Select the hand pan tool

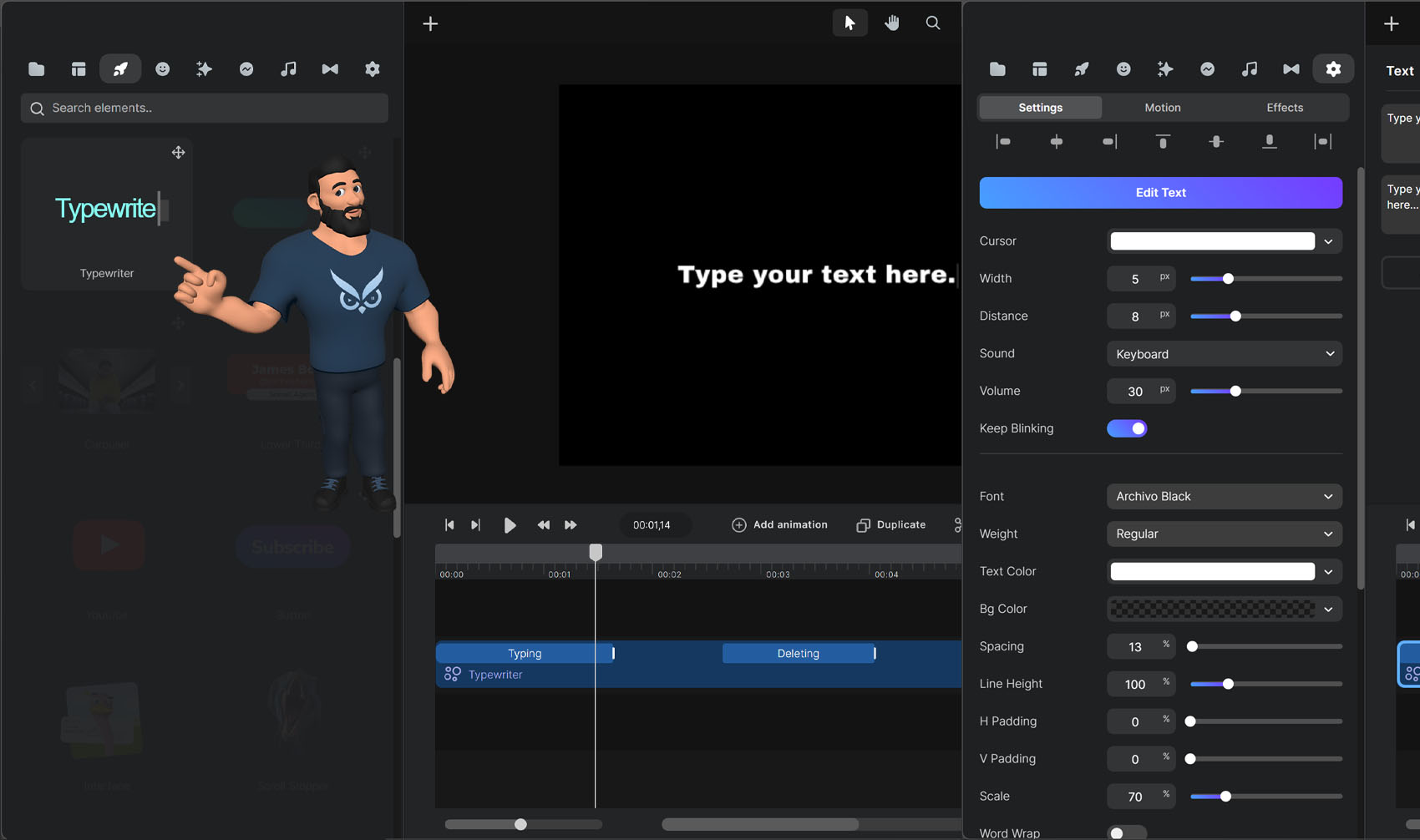click(x=892, y=23)
